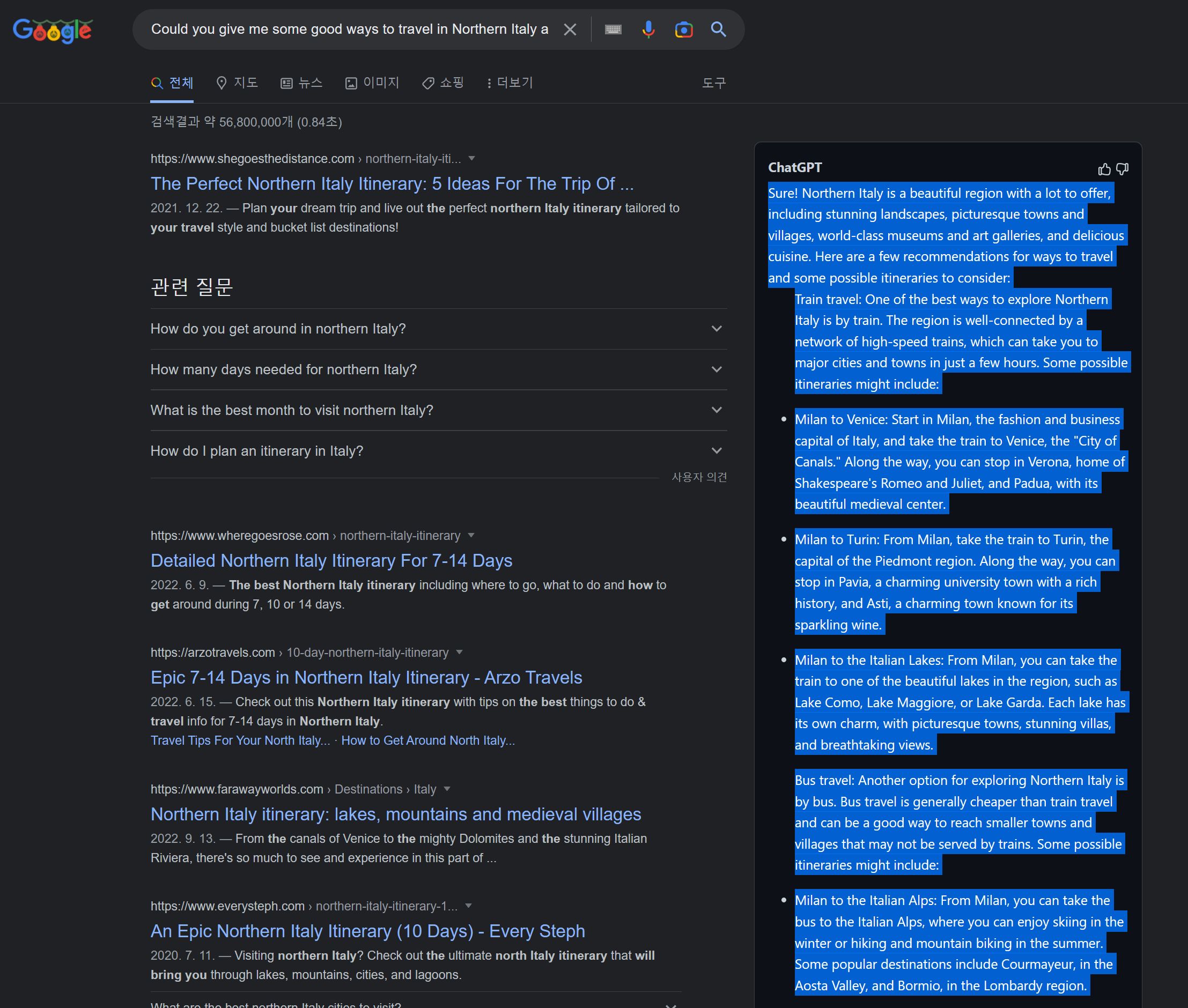This screenshot has height=1008, width=1188.
Task: Click the 도구 (Tools) button
Action: click(713, 84)
